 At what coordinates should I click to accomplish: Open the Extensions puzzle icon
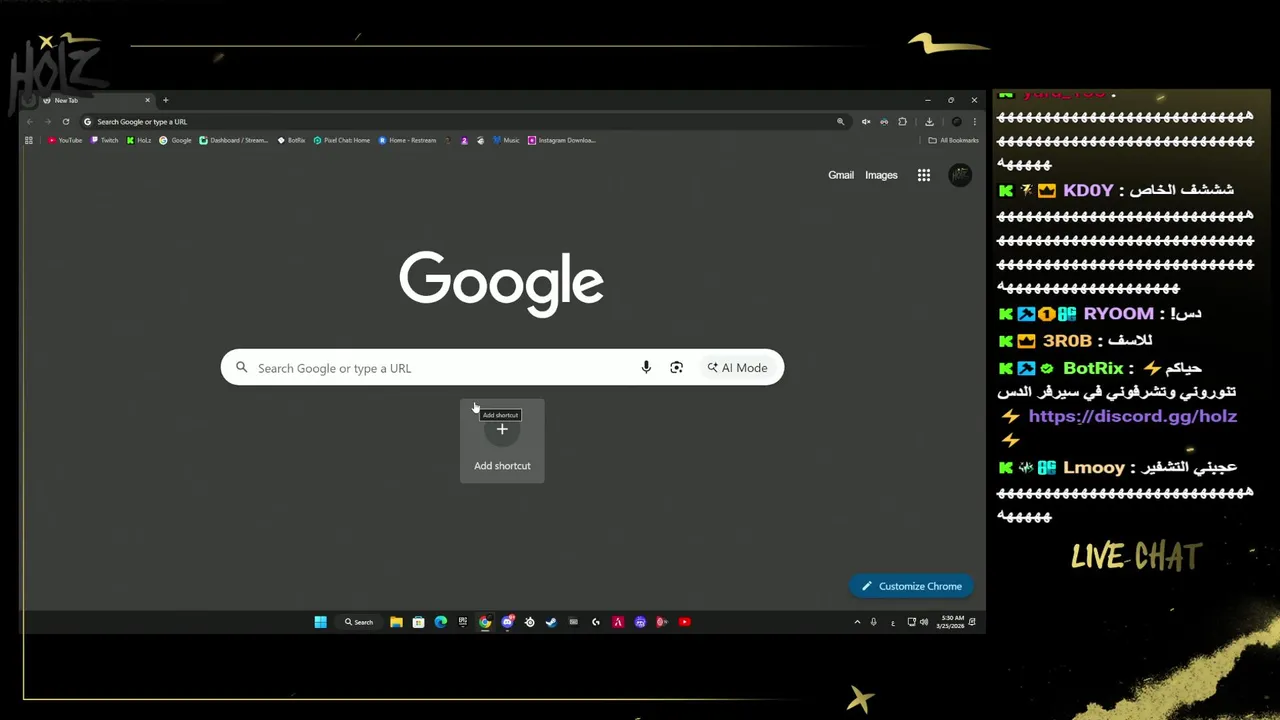tap(902, 122)
